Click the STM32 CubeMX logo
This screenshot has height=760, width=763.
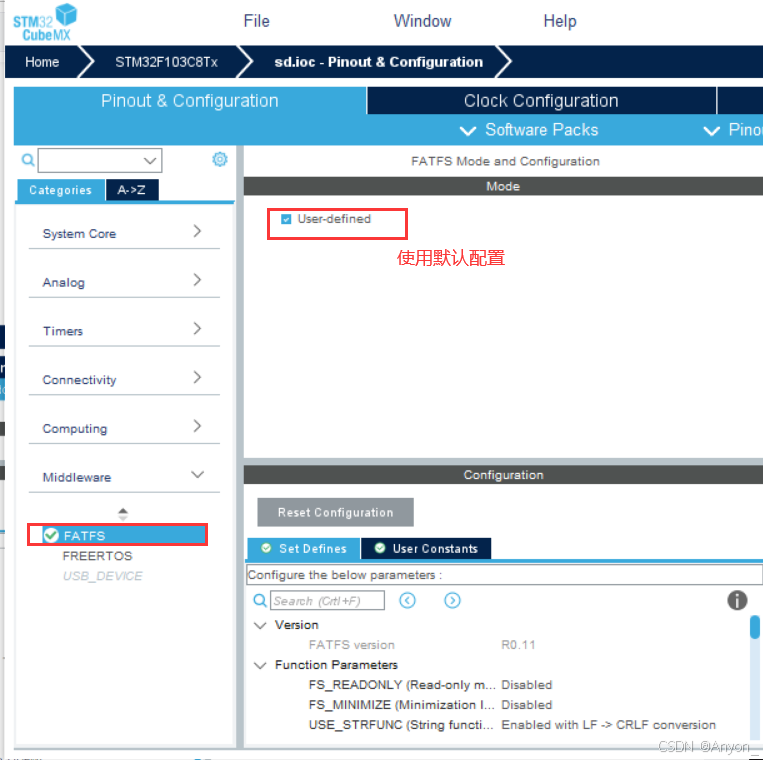pos(45,22)
